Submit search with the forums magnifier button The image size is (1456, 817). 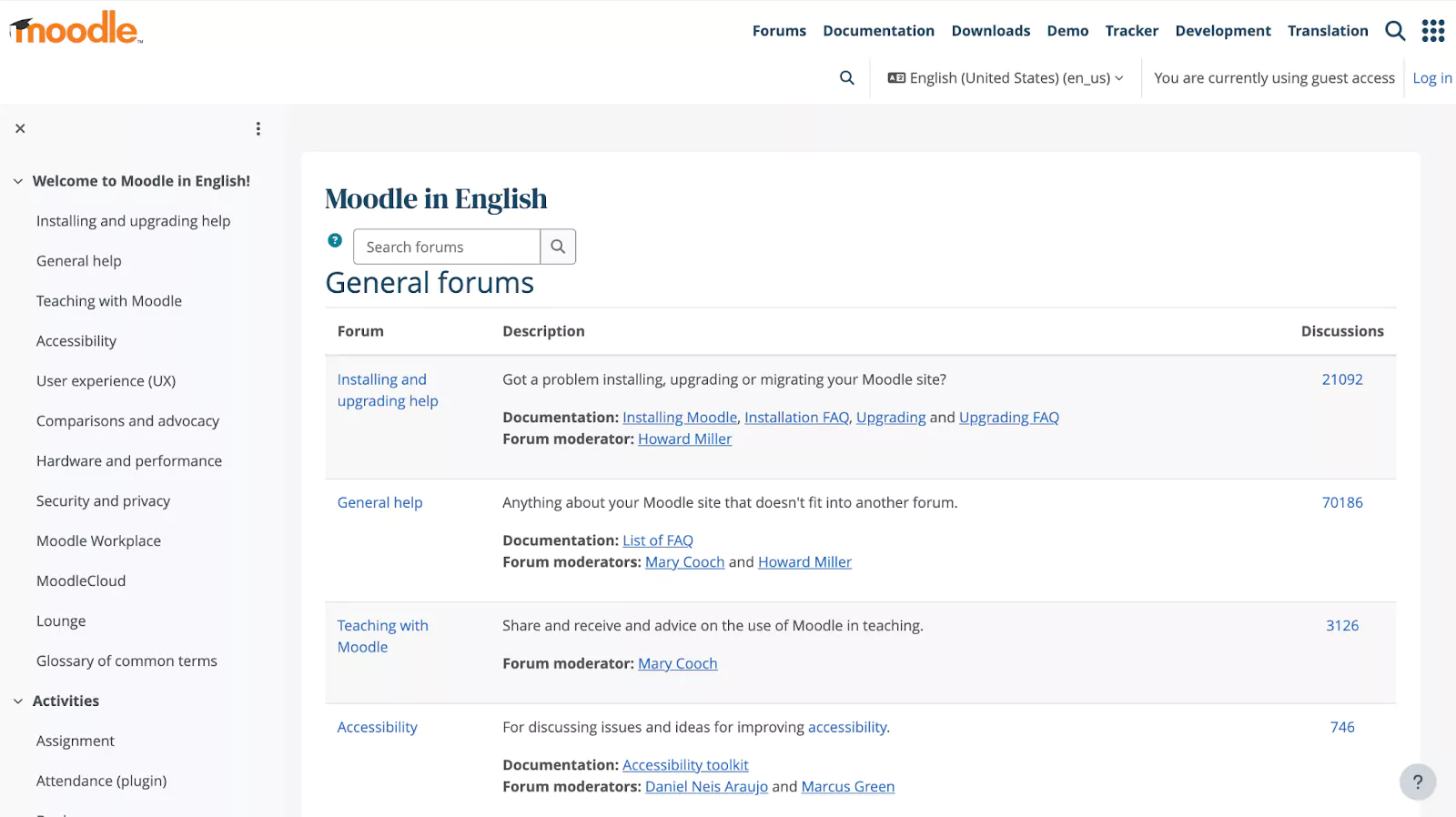click(x=558, y=247)
